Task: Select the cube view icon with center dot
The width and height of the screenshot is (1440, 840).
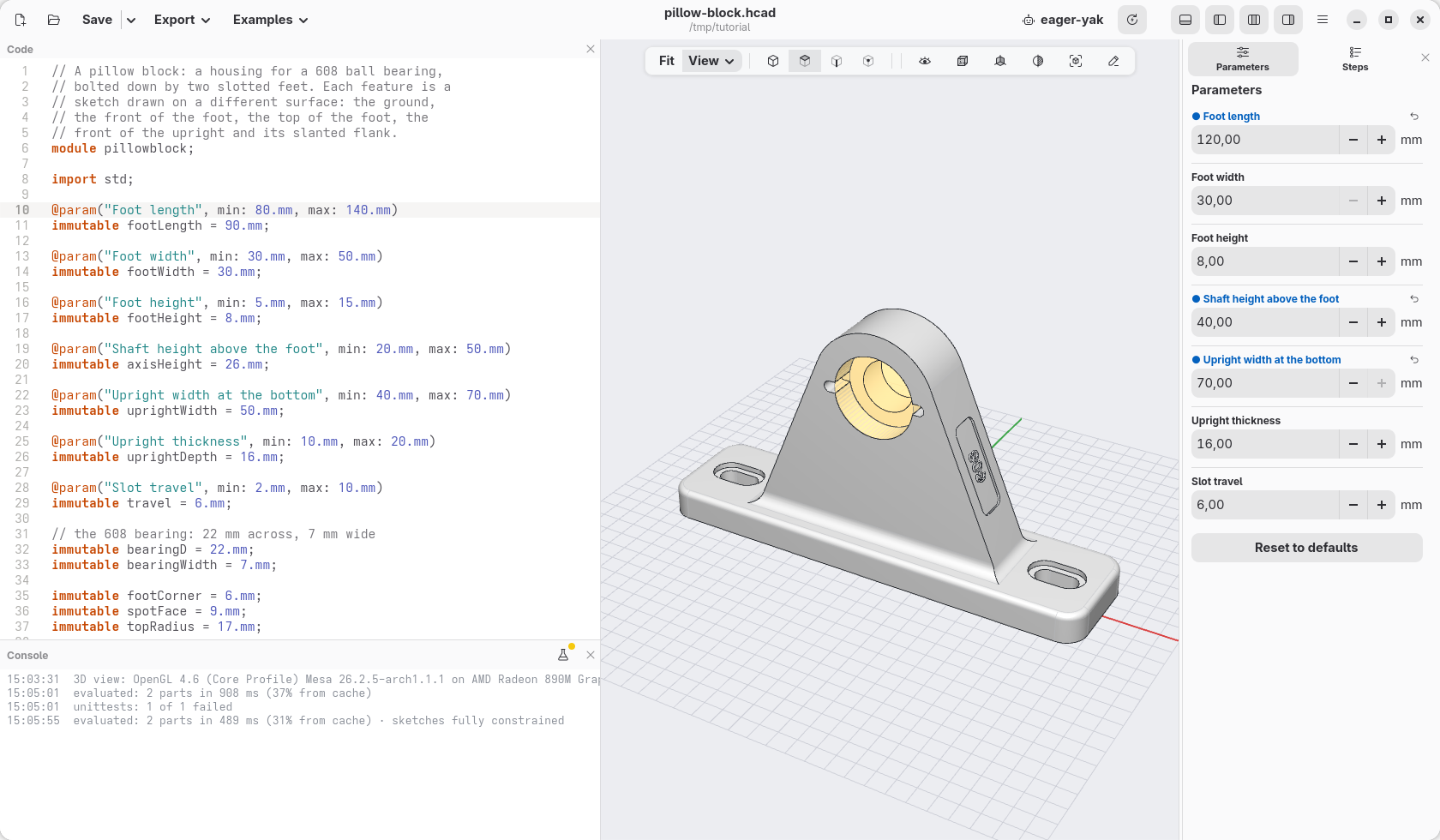Action: click(x=868, y=61)
